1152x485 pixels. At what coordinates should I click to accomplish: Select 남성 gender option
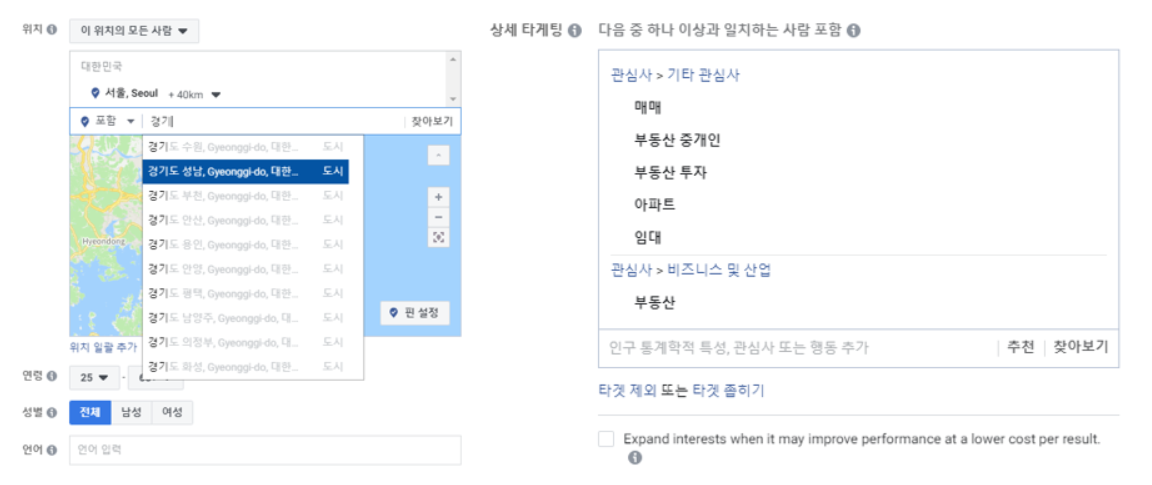(131, 412)
